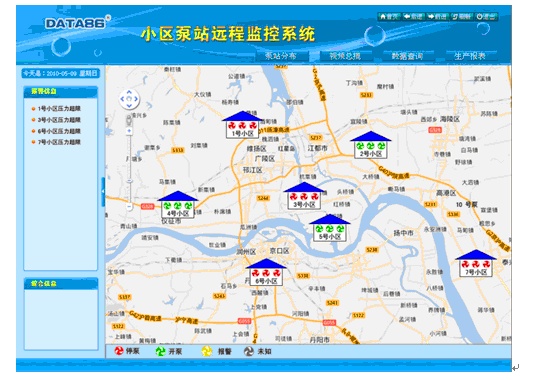Open the 泵站分布 tab
Screen dimensions: 550x380
280,56
